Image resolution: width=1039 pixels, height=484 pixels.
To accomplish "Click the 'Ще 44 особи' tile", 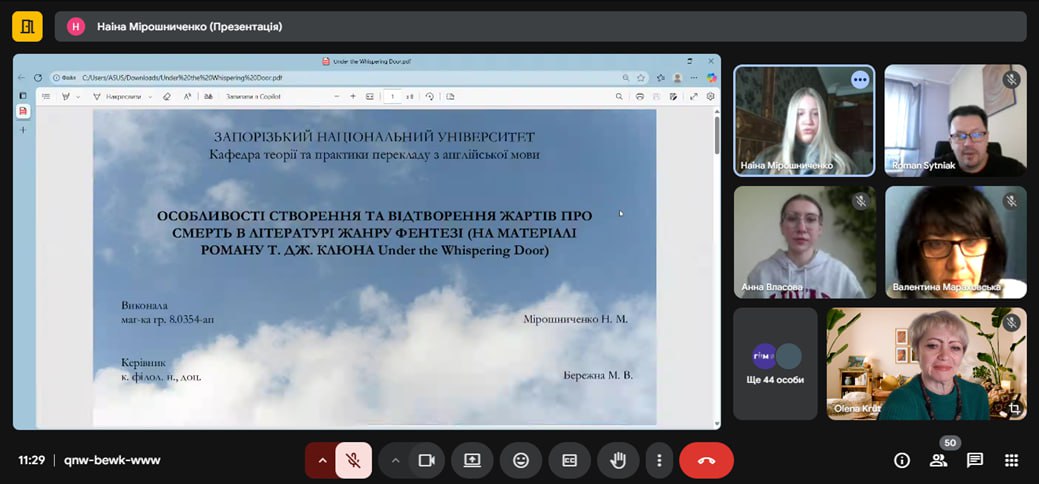I will [775, 363].
